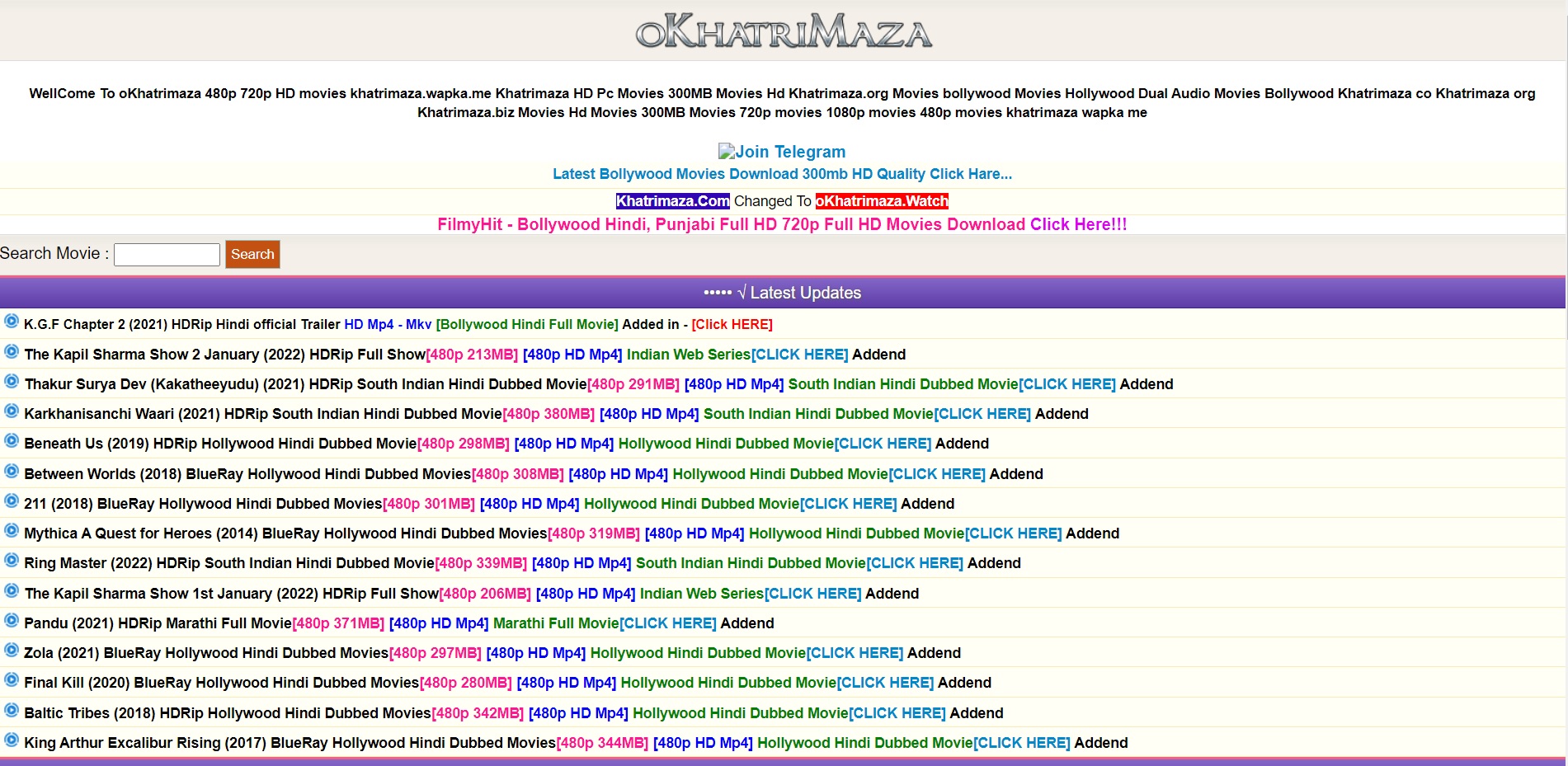Open the Join Telegram link text
1568x766 pixels.
pos(790,152)
